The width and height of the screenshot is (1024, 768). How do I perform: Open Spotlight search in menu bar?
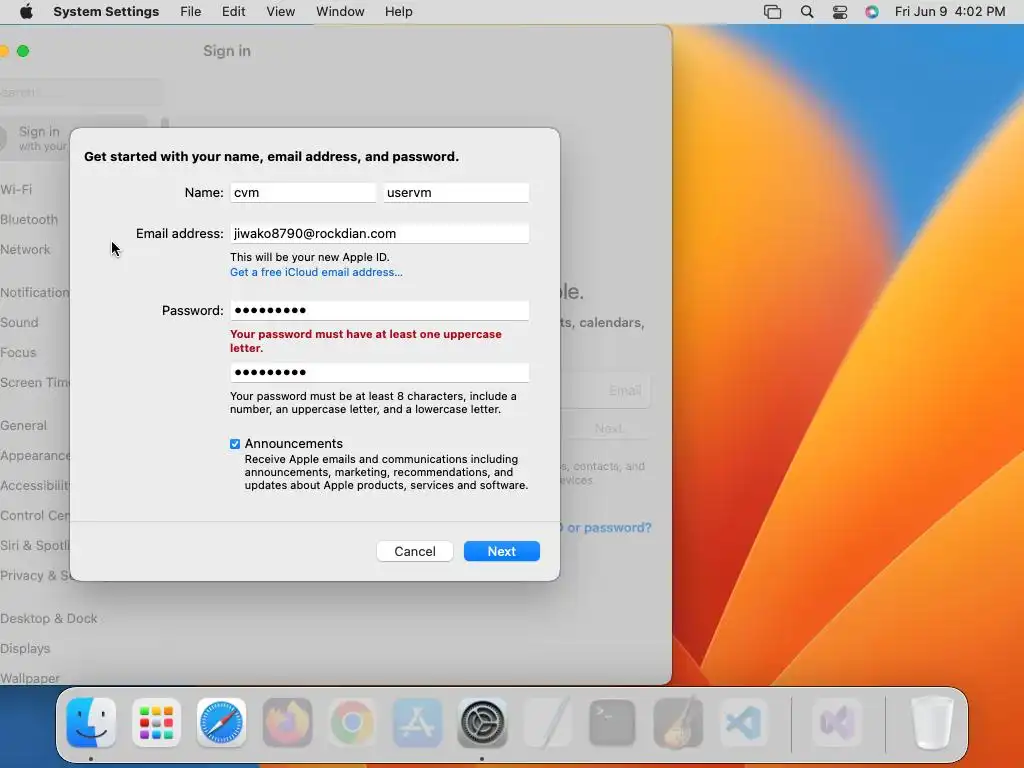[807, 12]
